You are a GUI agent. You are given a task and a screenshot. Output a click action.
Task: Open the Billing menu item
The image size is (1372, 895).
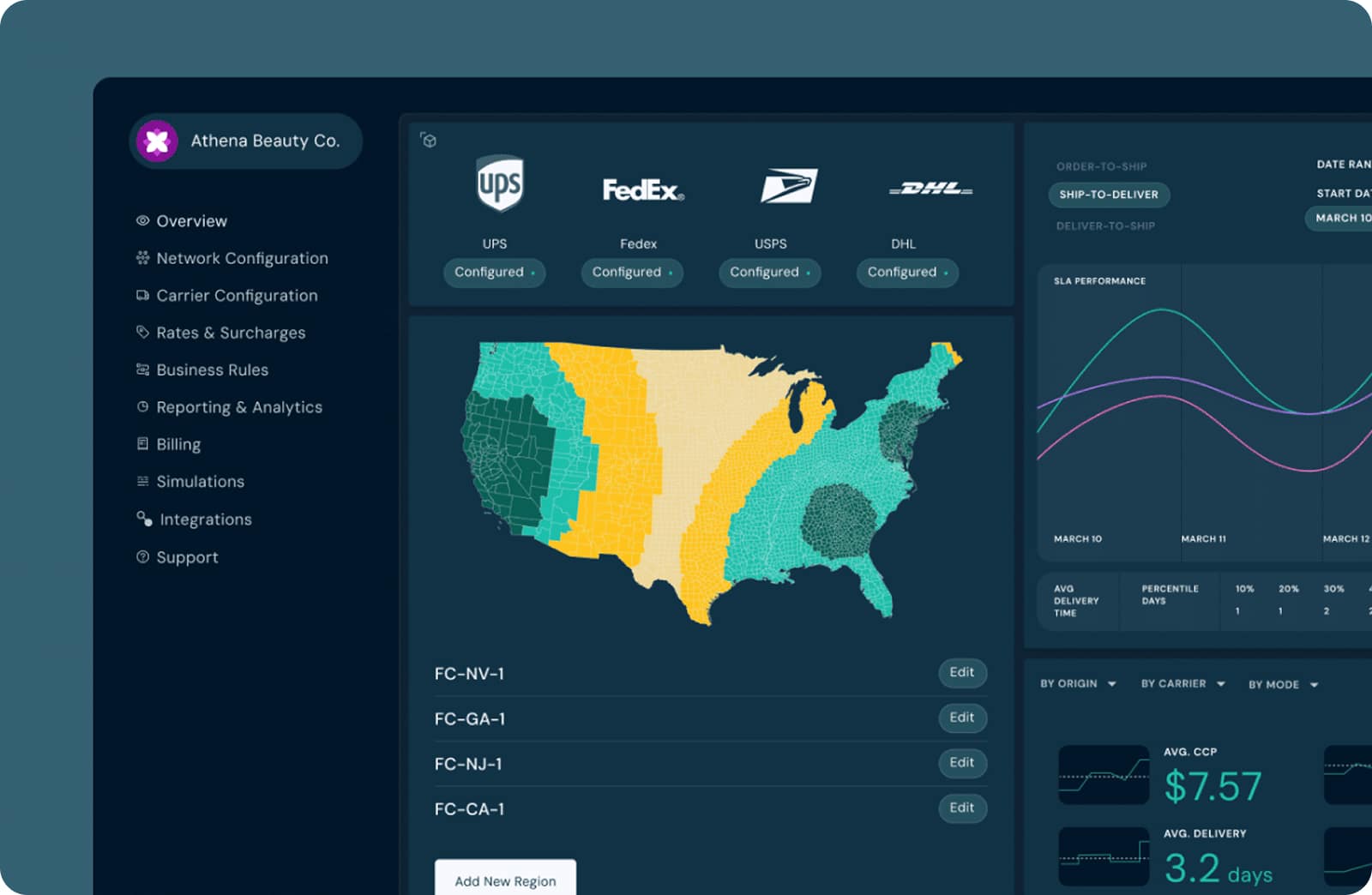pos(169,444)
